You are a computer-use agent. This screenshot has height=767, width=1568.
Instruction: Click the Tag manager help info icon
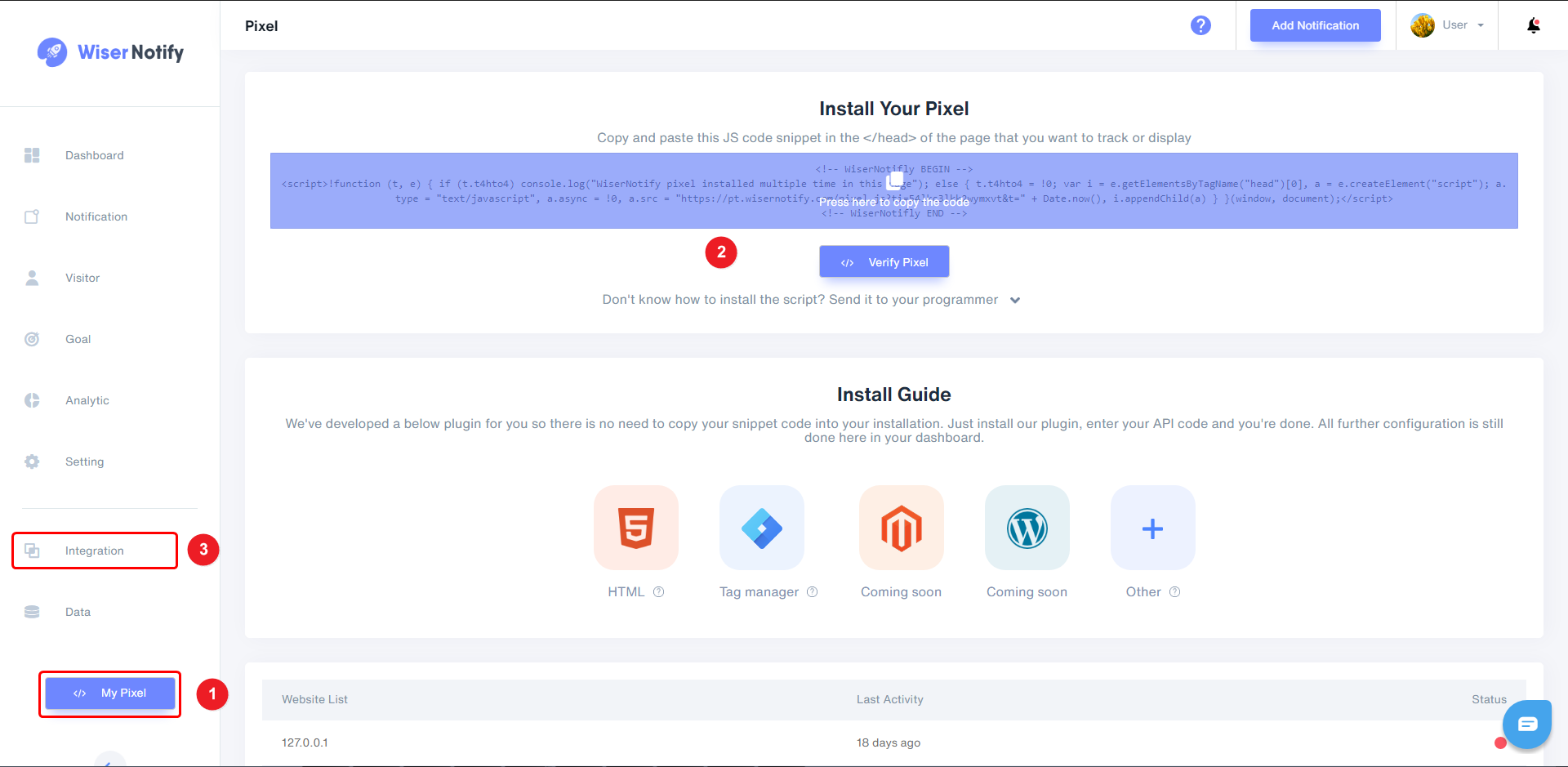coord(813,592)
